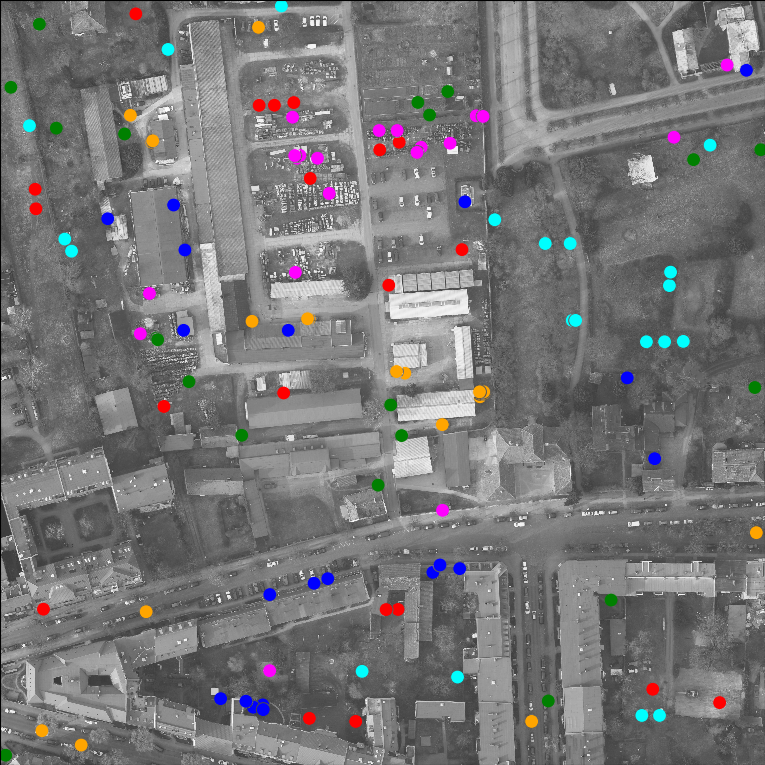The height and width of the screenshot is (765, 765).
Task: Click the lone magenta dot beside the main road
Action: (443, 510)
